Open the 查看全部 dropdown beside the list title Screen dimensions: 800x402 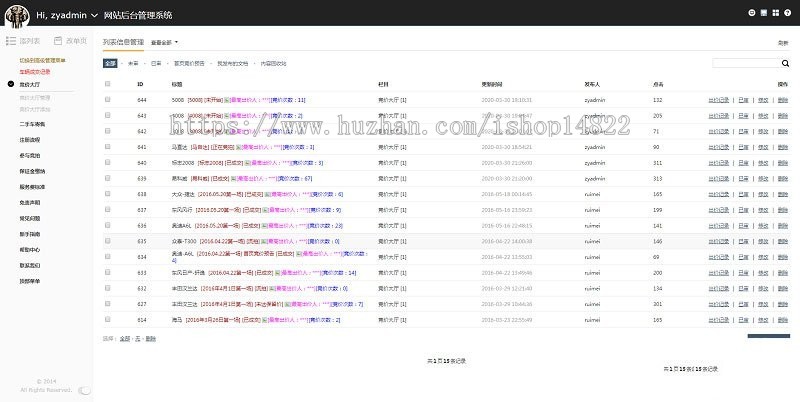tap(164, 42)
